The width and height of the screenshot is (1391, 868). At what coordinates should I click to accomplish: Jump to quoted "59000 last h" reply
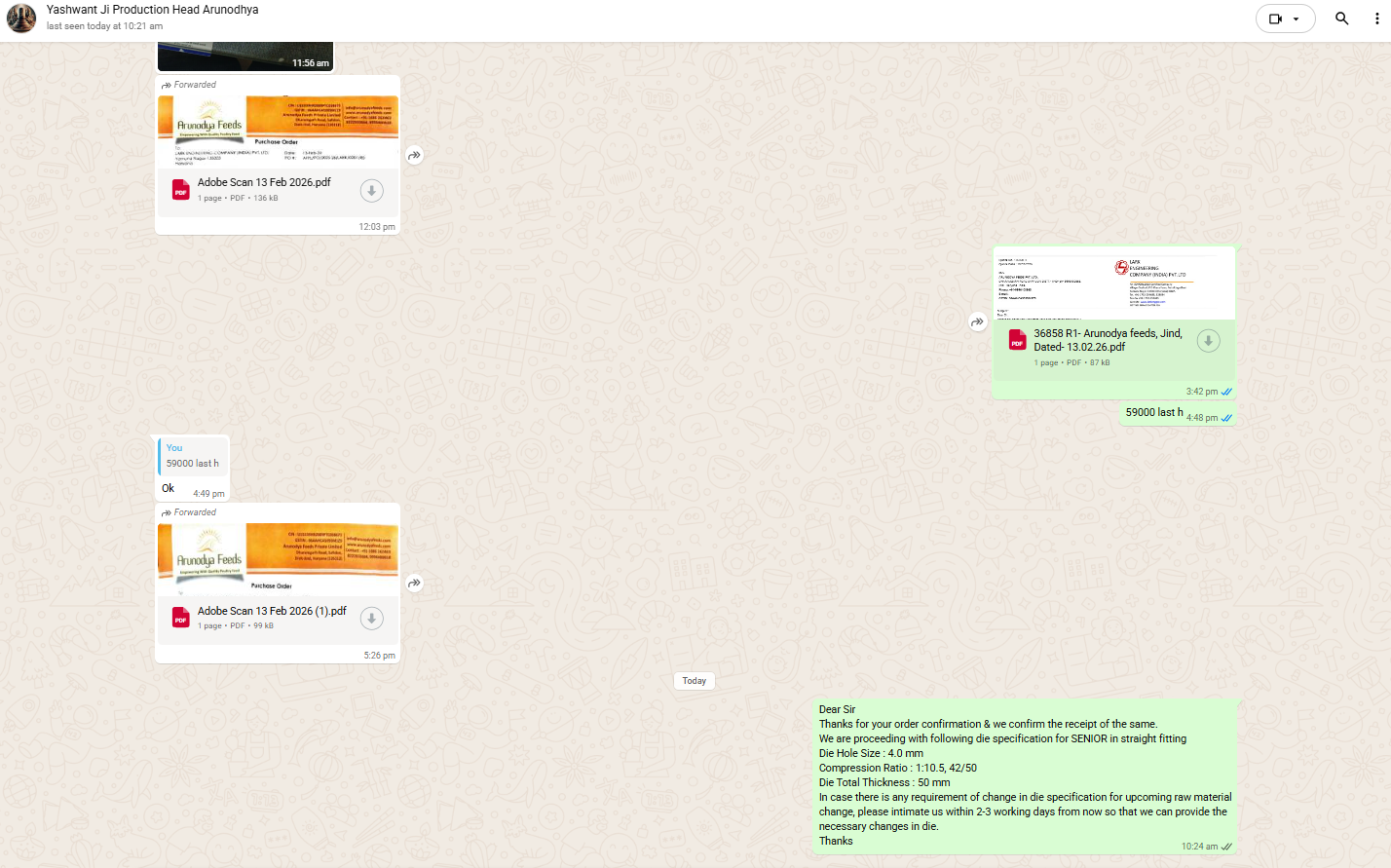[193, 456]
